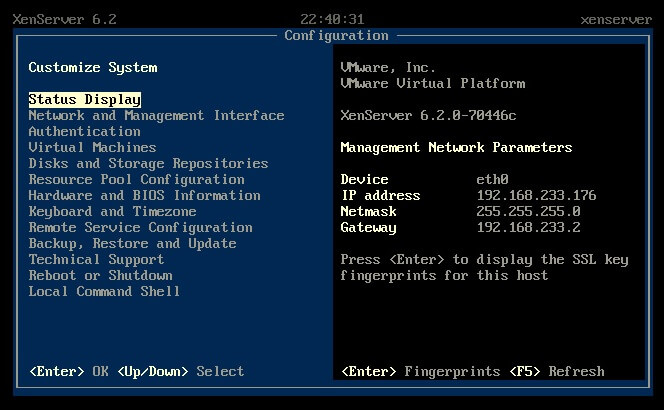664x410 pixels.
Task: Click the Management Network Parameters heading
Action: click(456, 147)
